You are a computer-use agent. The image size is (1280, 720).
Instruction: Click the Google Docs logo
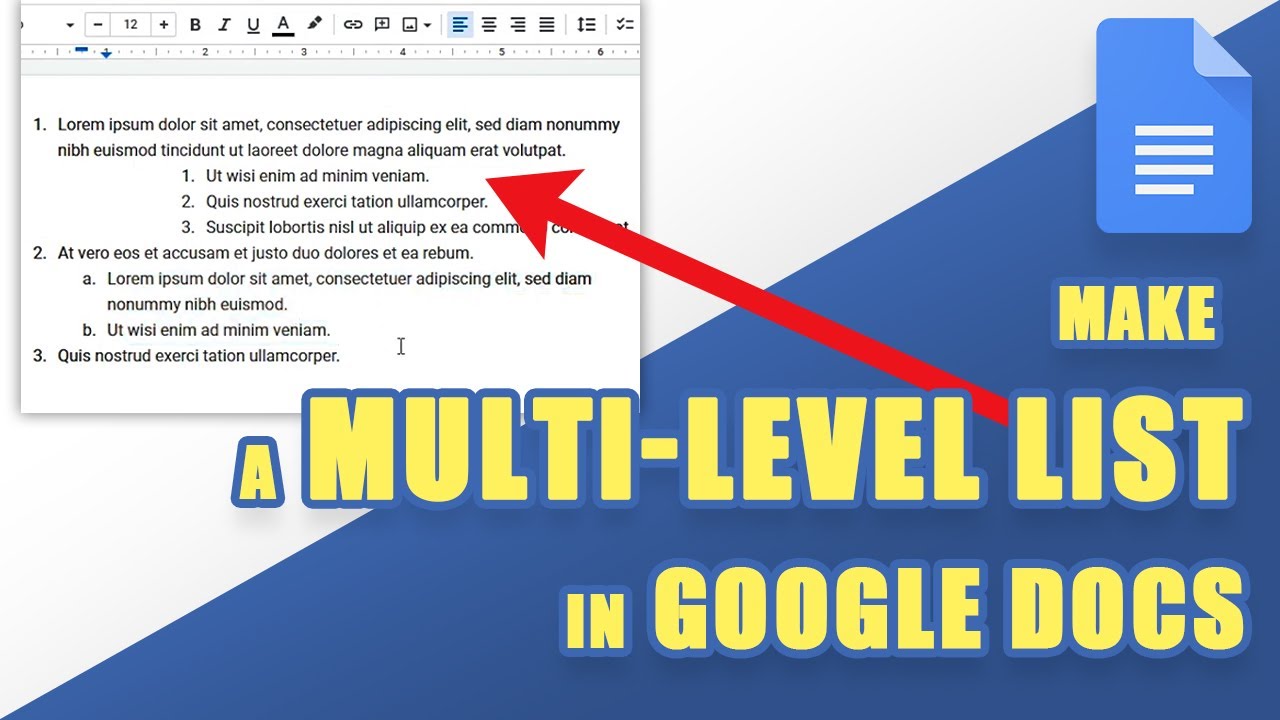click(x=1174, y=126)
